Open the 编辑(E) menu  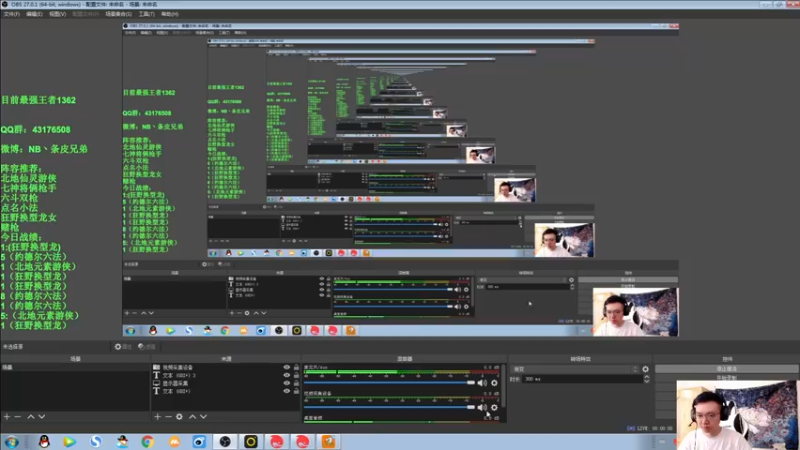(34, 14)
